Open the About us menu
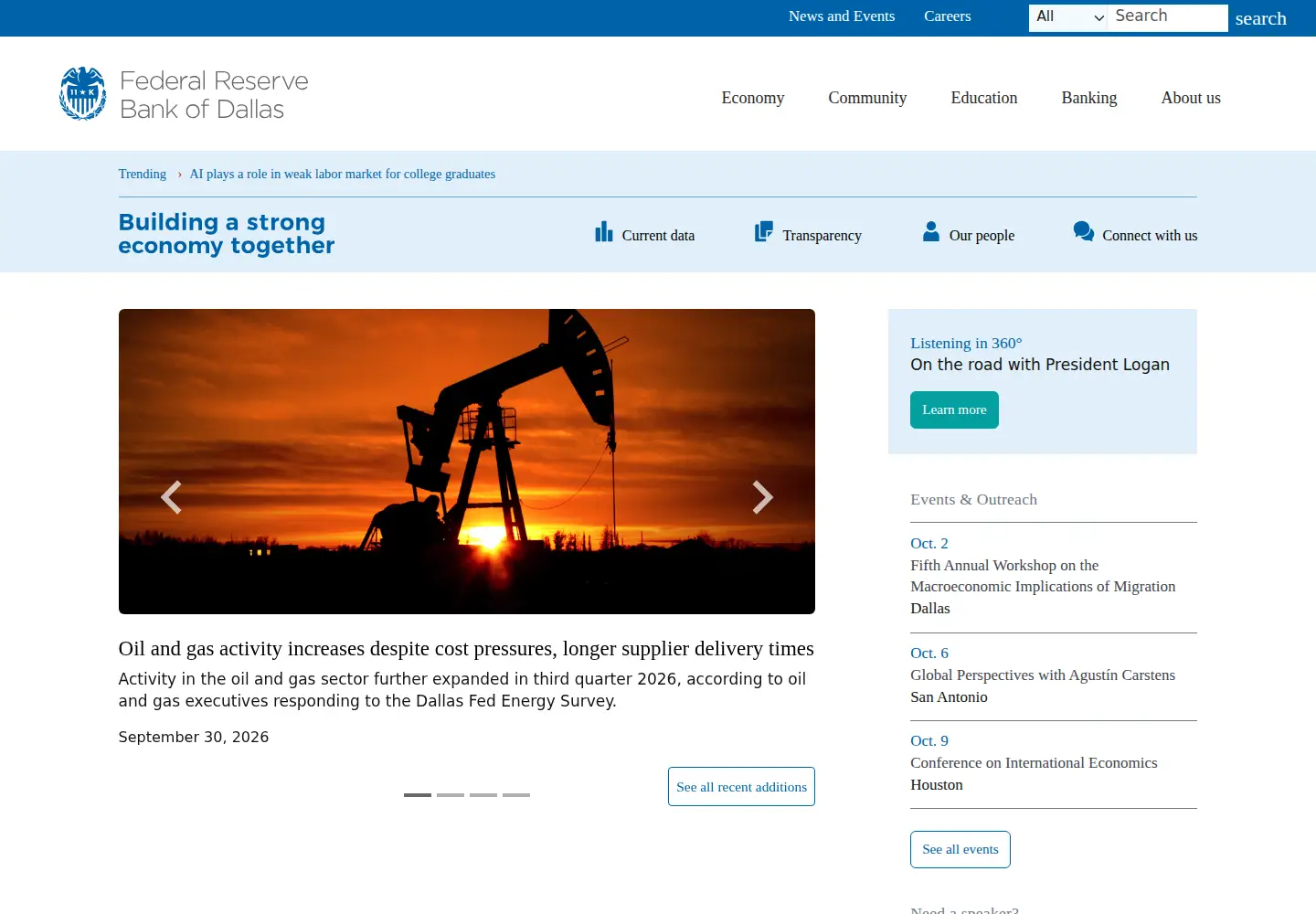The width and height of the screenshot is (1316, 914). tap(1191, 98)
